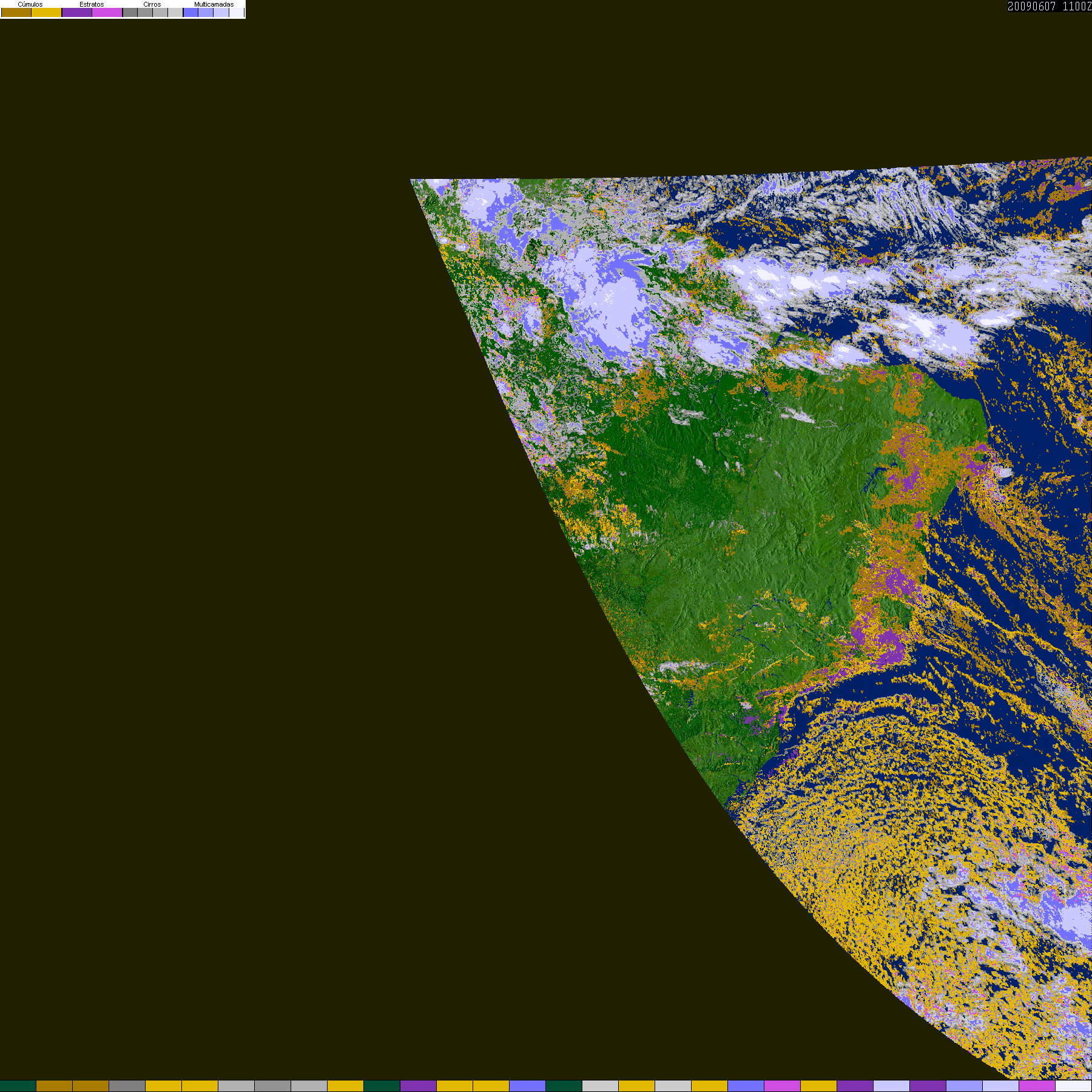The height and width of the screenshot is (1092, 1092).
Task: Select the magenta Estratos legend swatch
Action: pos(107,12)
